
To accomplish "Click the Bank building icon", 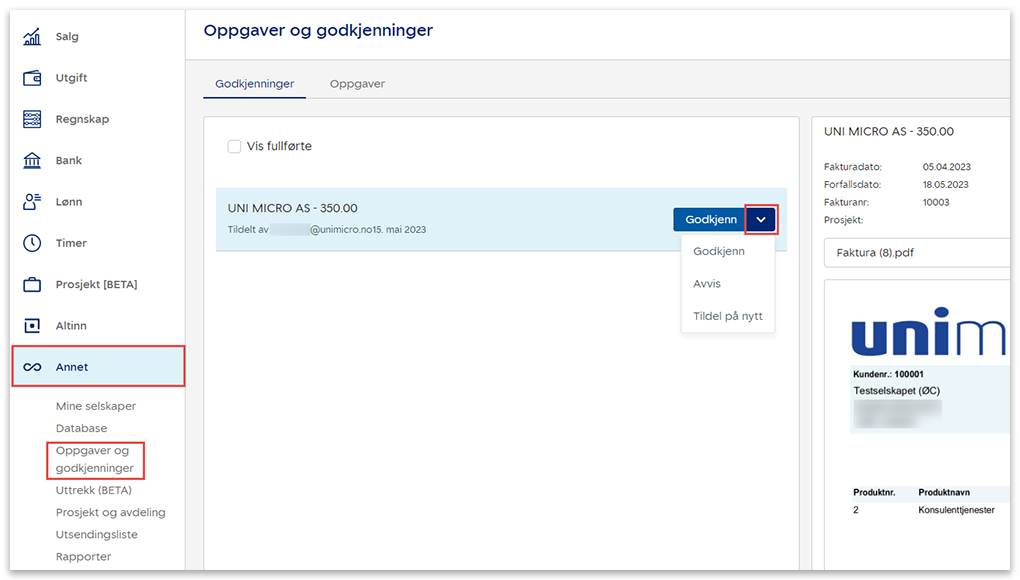I will click(x=32, y=161).
